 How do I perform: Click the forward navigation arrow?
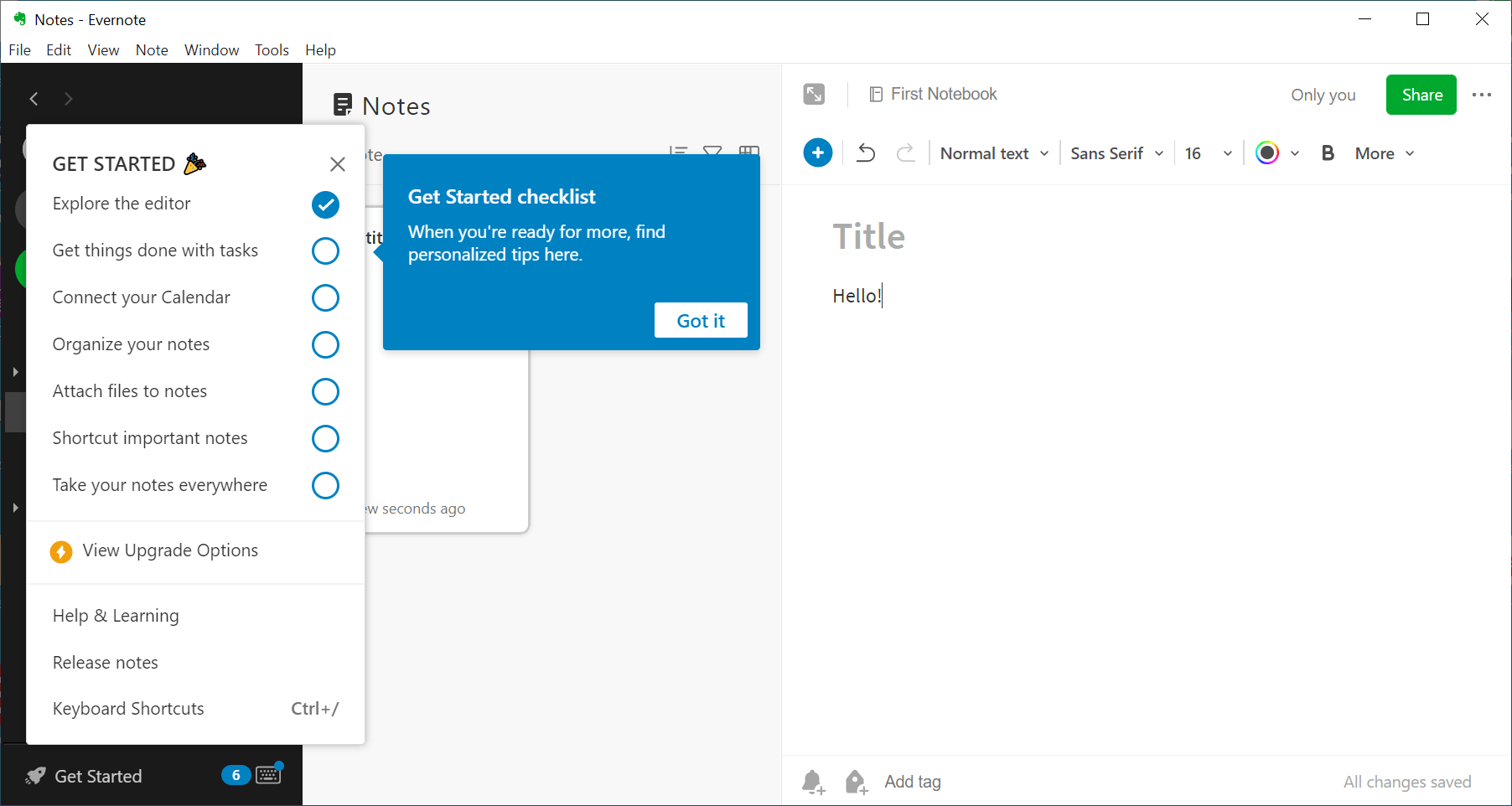coord(69,99)
